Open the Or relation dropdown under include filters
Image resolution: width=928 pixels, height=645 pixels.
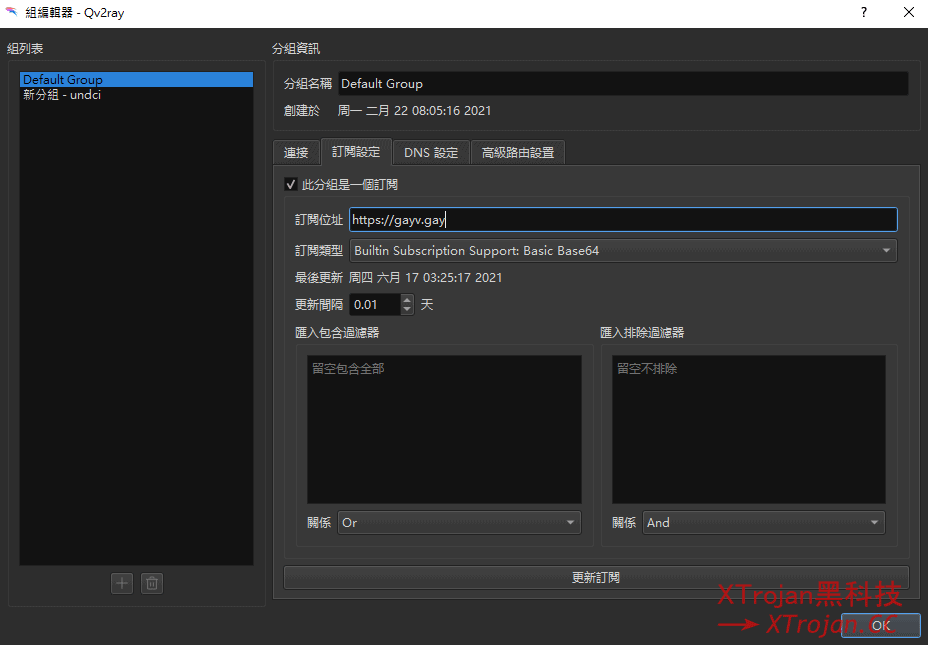click(x=459, y=522)
